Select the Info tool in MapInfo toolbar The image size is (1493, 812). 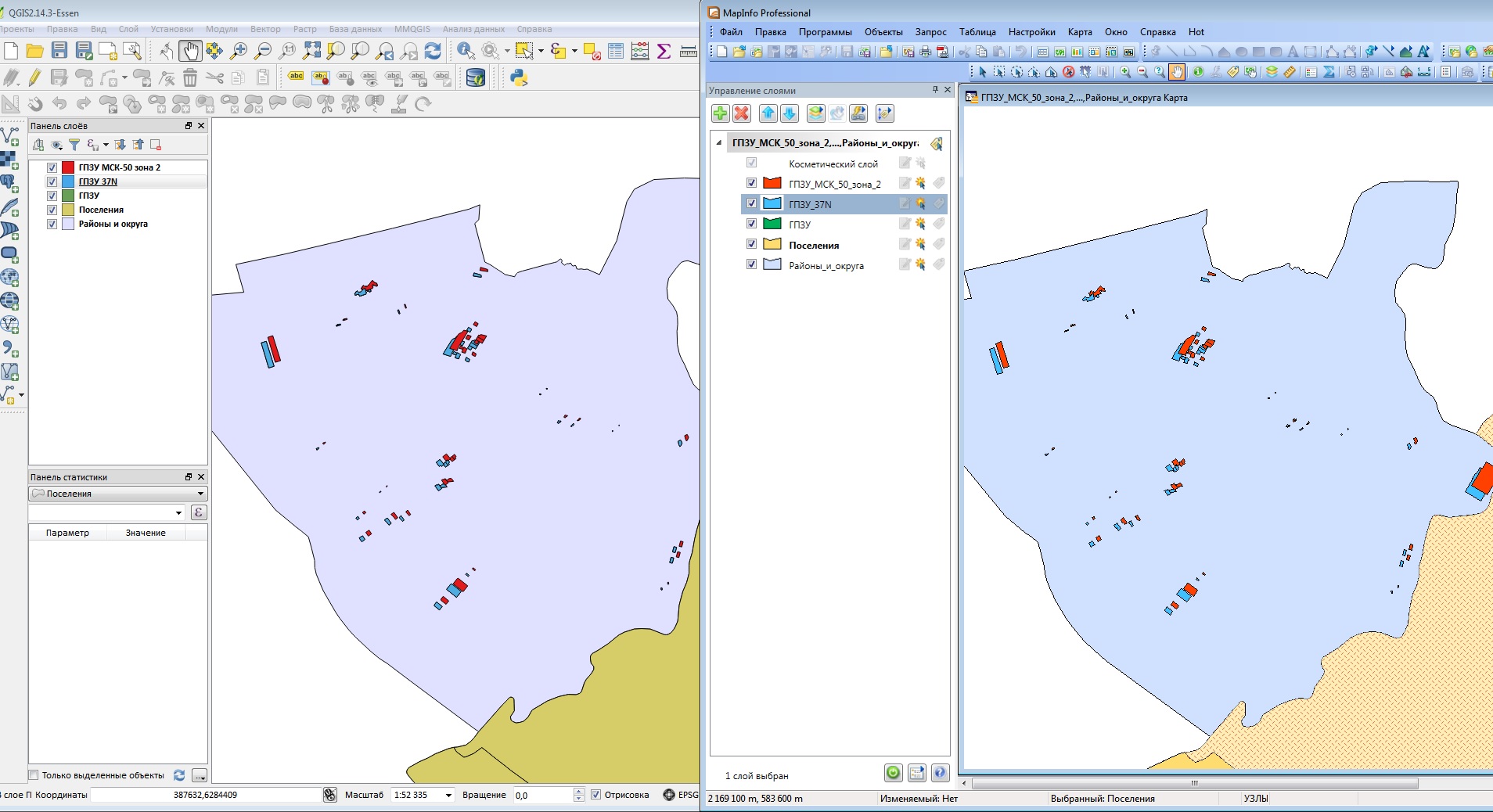pyautogui.click(x=1200, y=72)
